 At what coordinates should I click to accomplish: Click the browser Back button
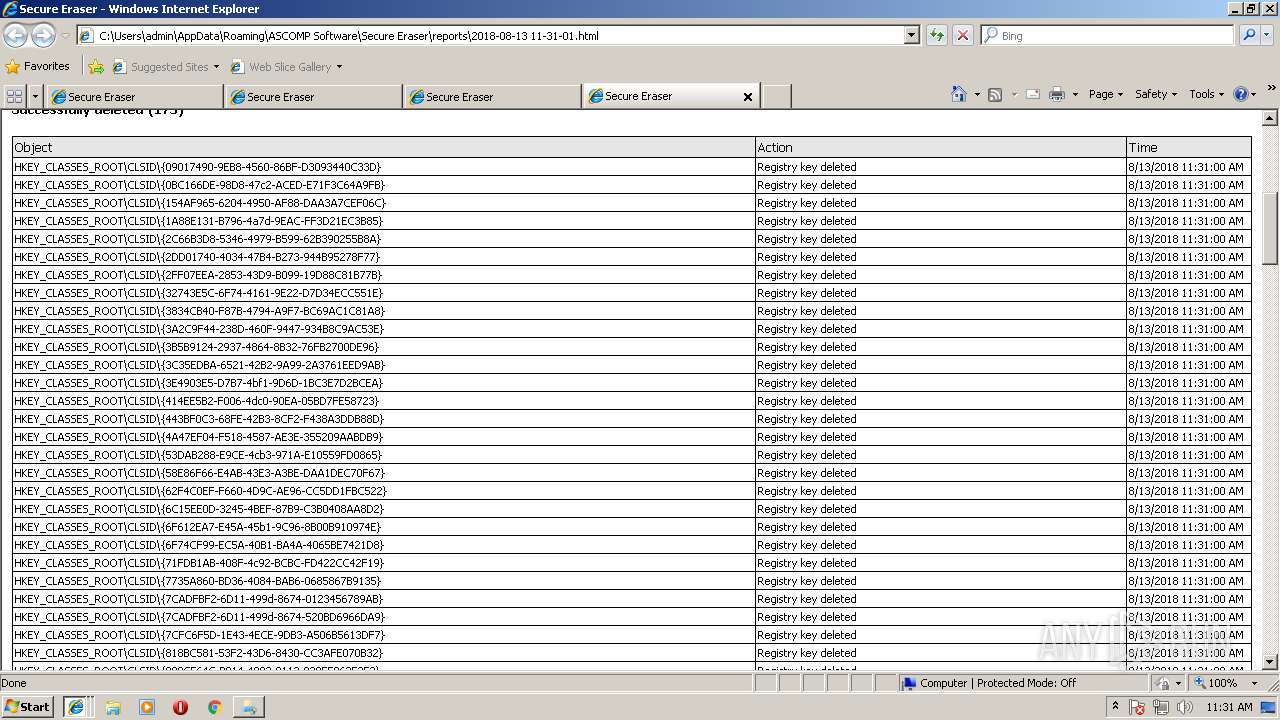pos(15,35)
